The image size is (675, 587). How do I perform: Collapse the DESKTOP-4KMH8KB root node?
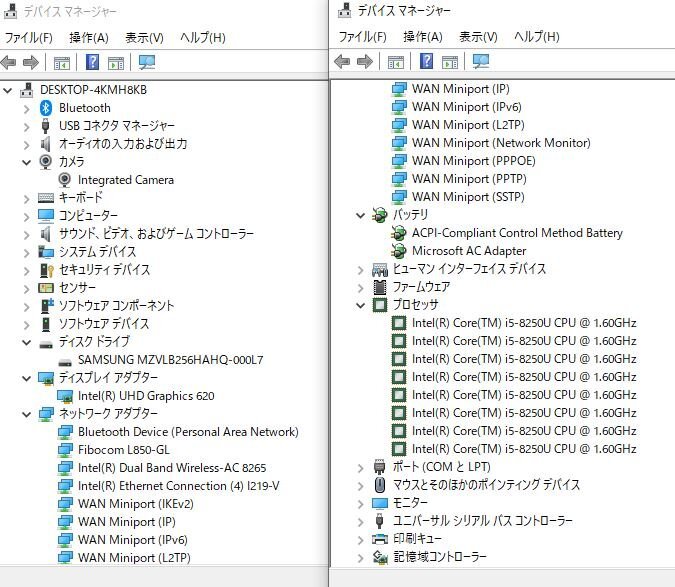7,90
